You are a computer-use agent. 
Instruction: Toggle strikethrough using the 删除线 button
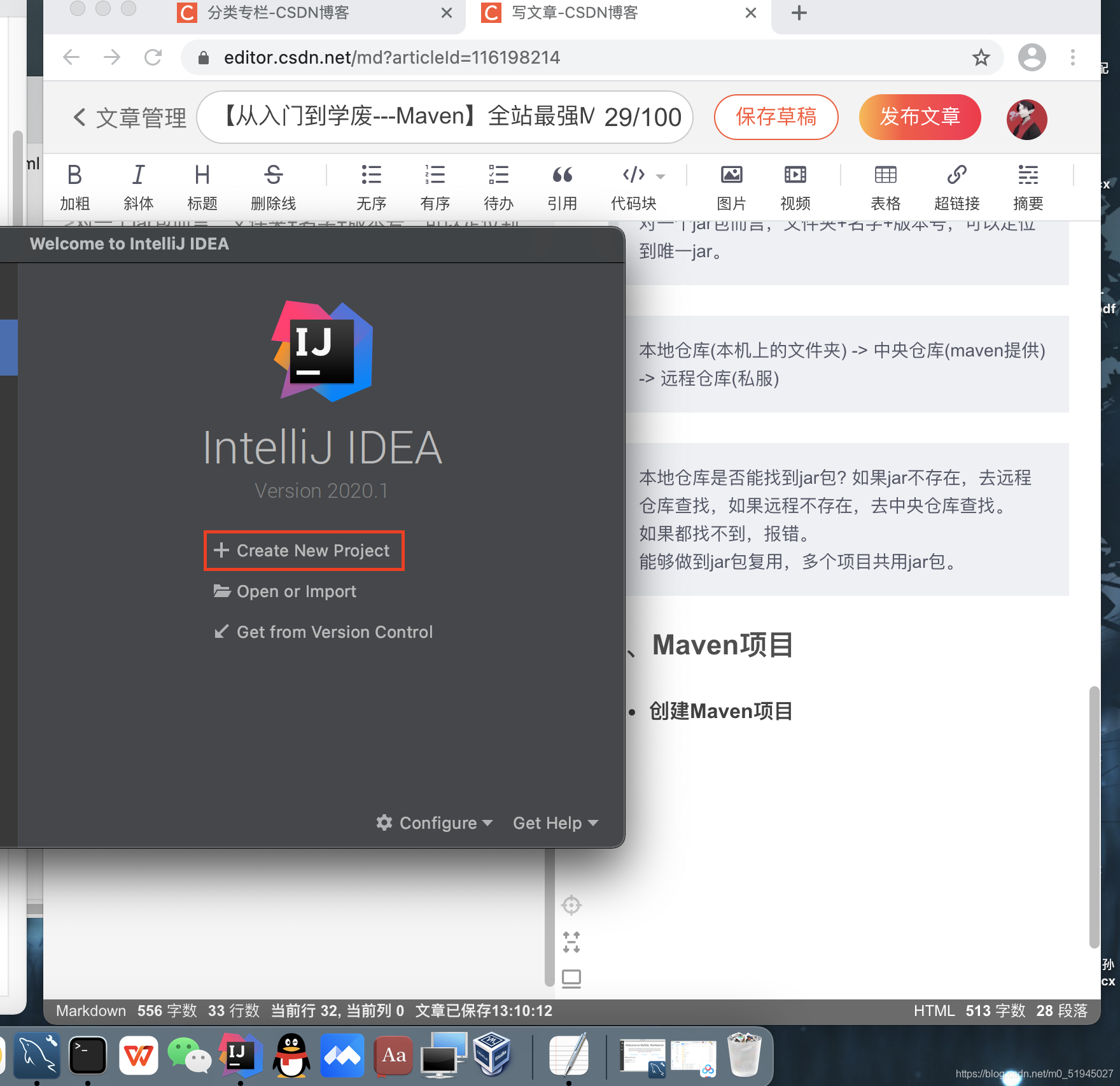(273, 187)
